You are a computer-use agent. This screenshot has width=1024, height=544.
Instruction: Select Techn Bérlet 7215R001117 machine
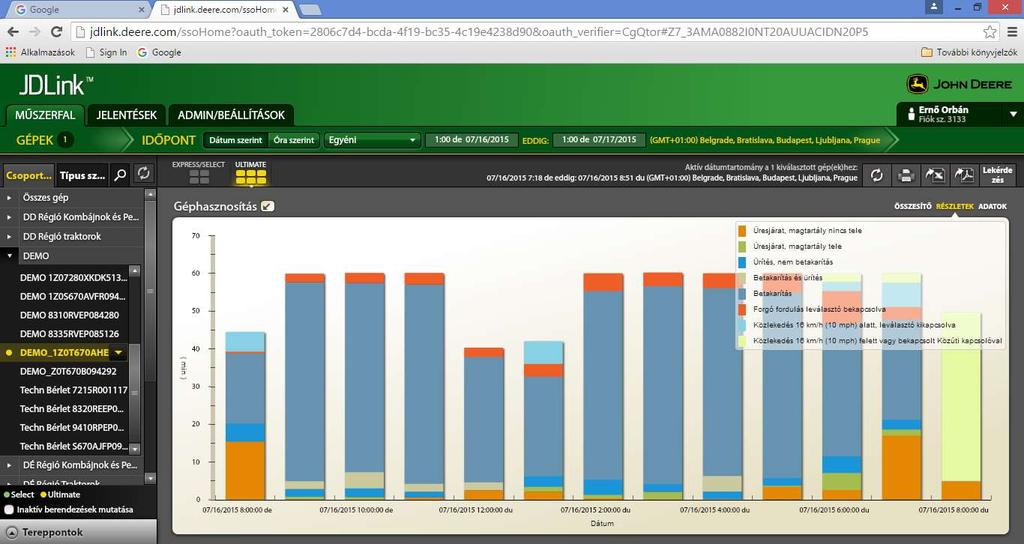pyautogui.click(x=73, y=390)
